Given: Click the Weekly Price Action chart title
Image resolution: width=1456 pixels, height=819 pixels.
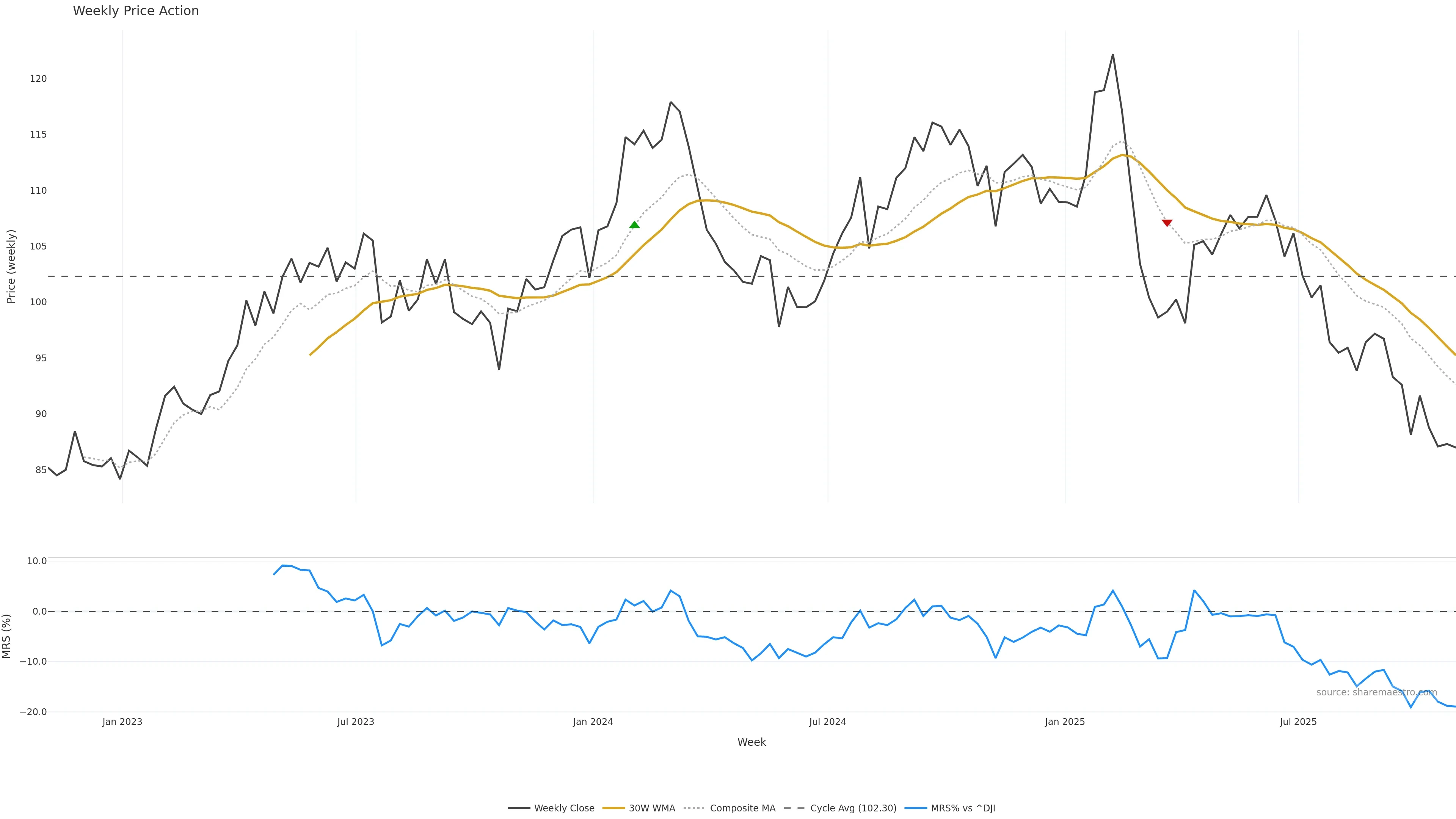Looking at the screenshot, I should pos(136,11).
